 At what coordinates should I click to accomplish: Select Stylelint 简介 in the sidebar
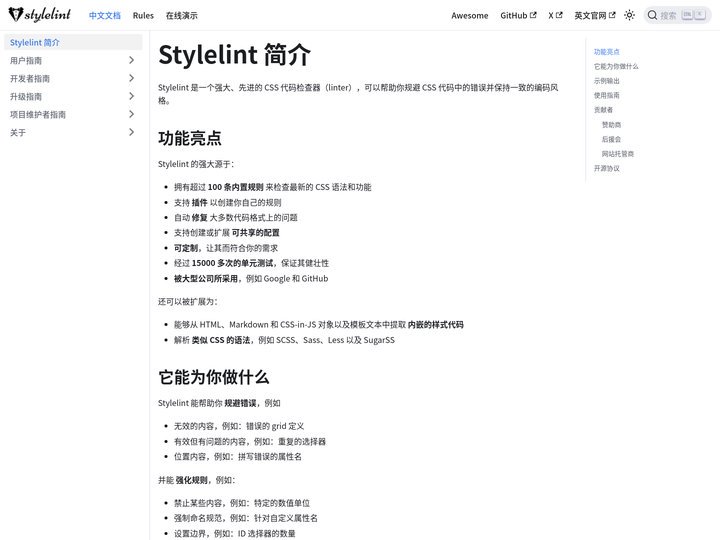[73, 42]
